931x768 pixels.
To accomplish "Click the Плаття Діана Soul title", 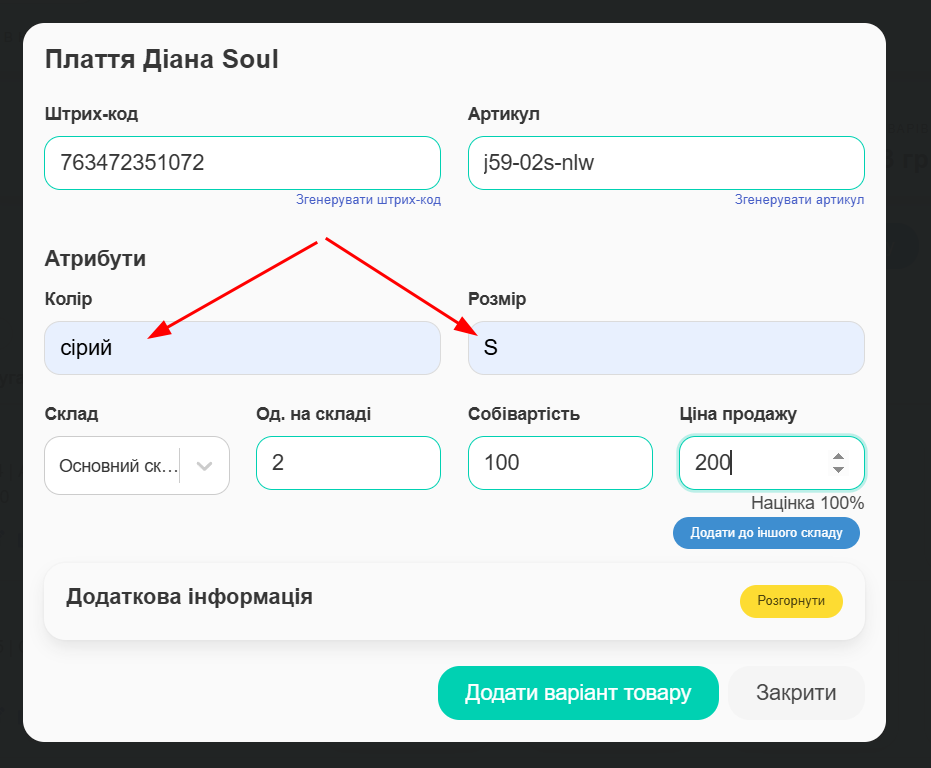I will (162, 60).
